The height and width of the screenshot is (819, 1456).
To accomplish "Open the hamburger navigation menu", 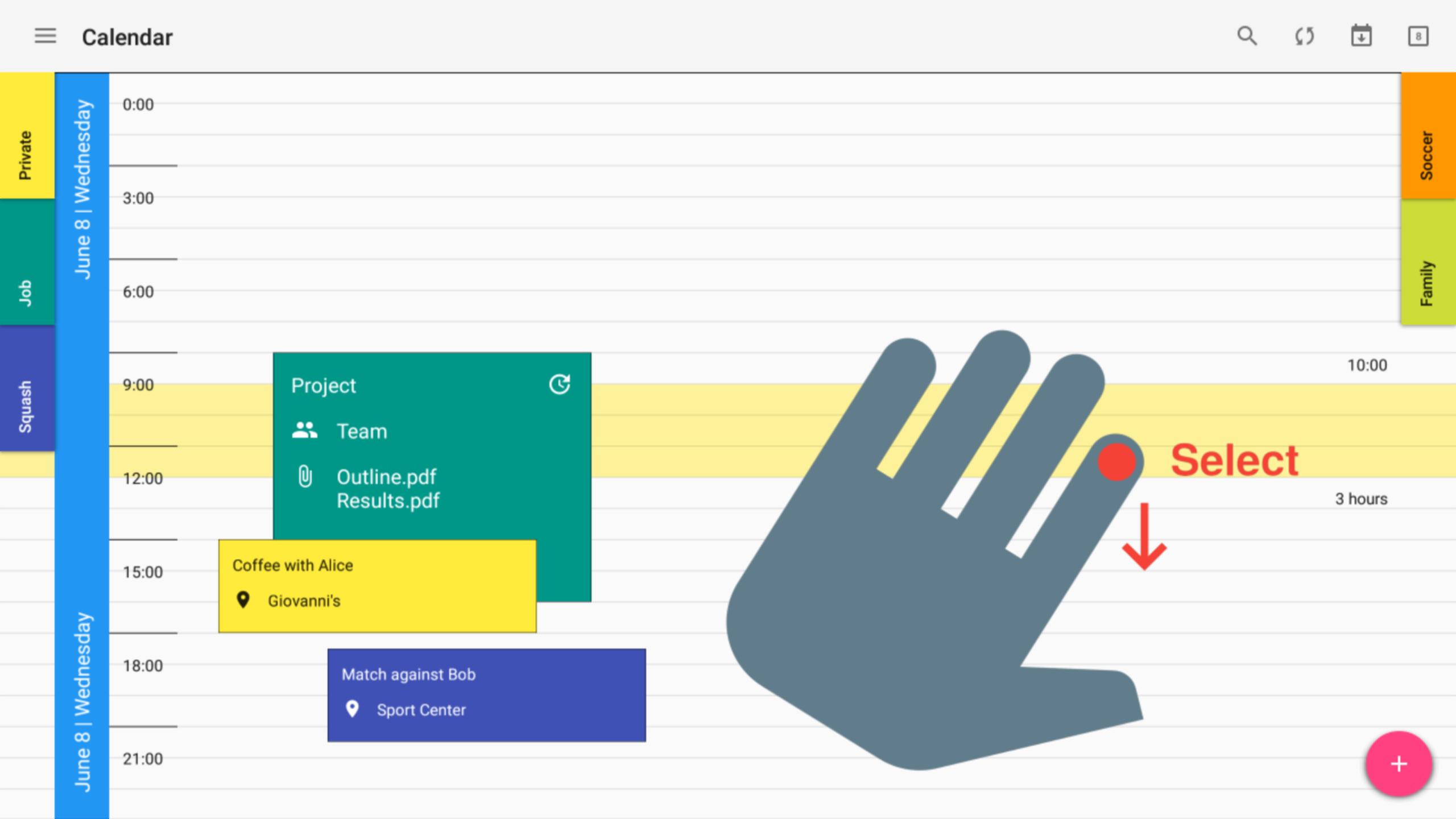I will click(x=45, y=36).
